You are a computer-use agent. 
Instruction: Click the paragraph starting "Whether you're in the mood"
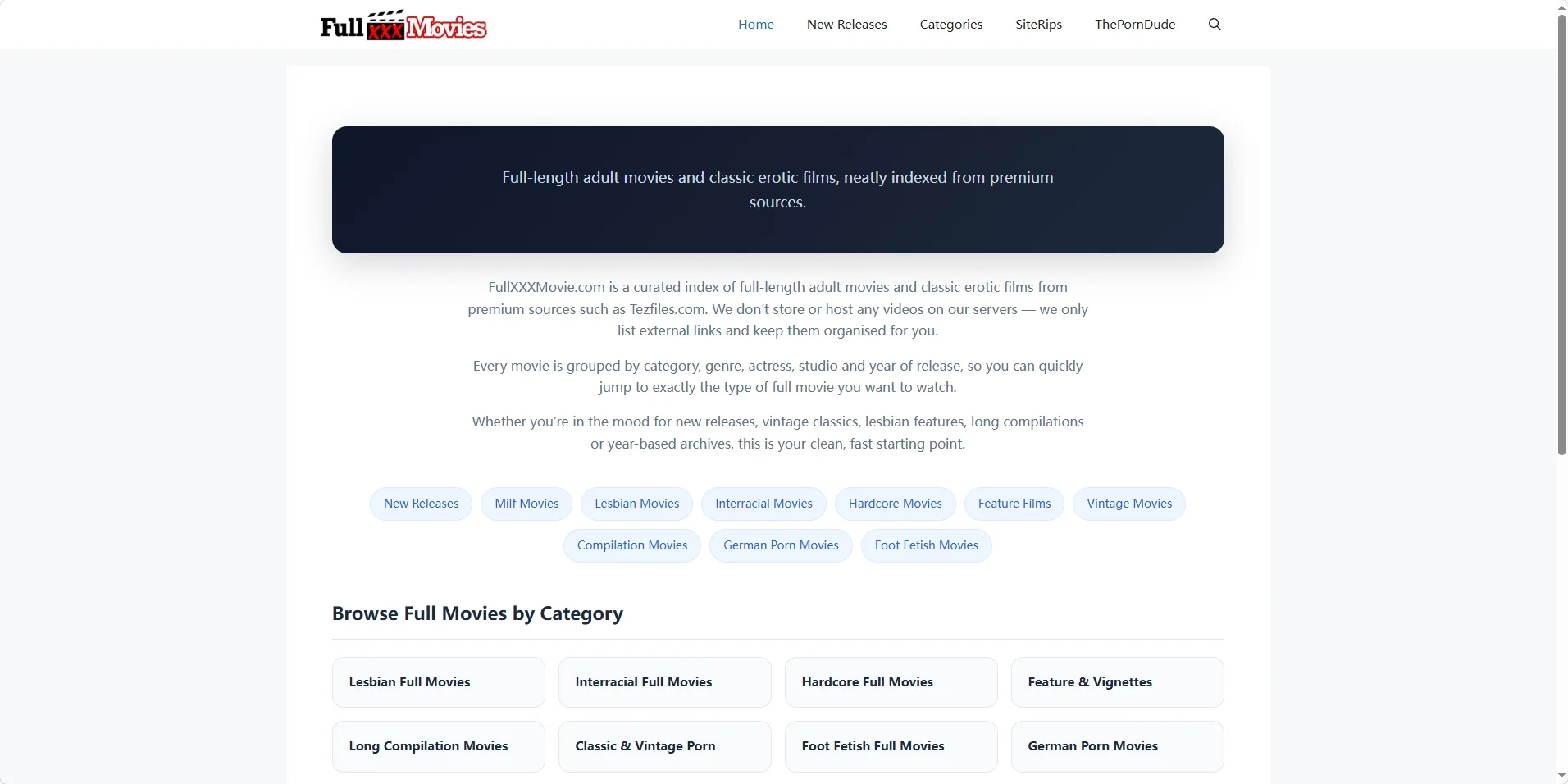777,433
